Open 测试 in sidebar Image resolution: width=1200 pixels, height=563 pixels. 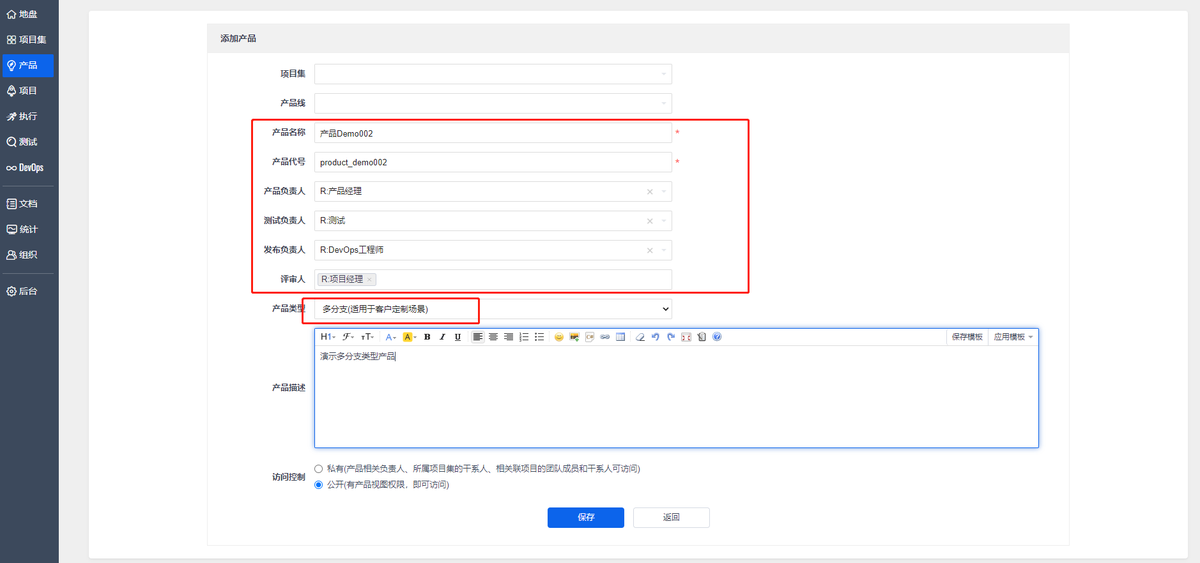click(27, 142)
